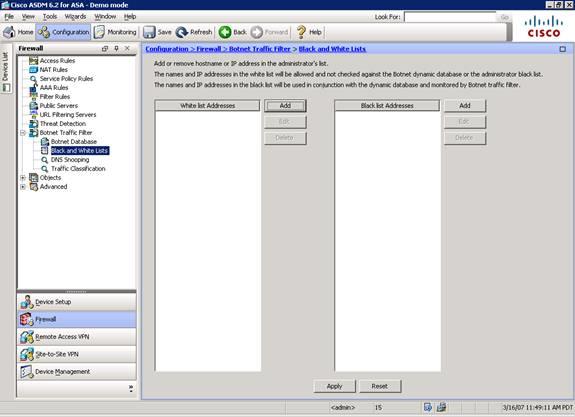Select DNS Snooping in the tree
575x417 pixels.
70,160
